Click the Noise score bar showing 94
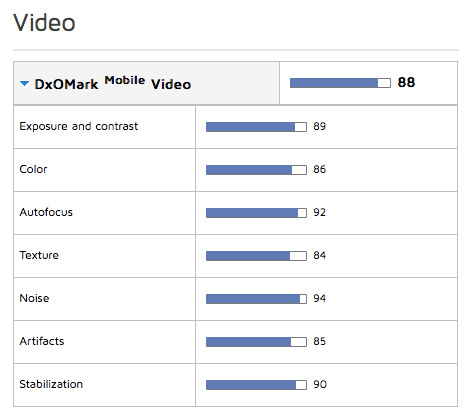This screenshot has width=464, height=413. coord(256,299)
